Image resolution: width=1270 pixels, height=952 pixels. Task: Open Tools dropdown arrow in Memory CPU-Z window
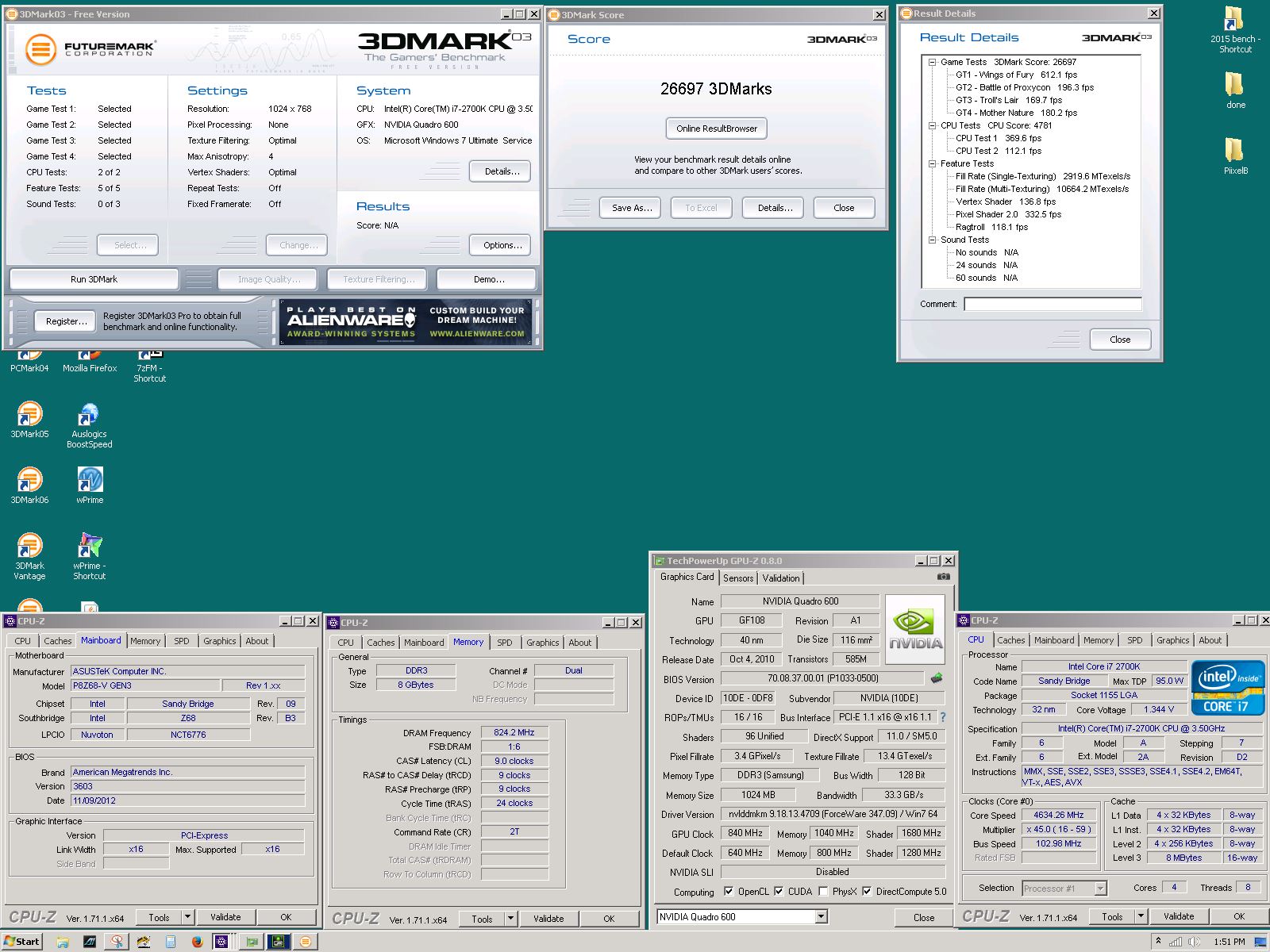click(511, 919)
